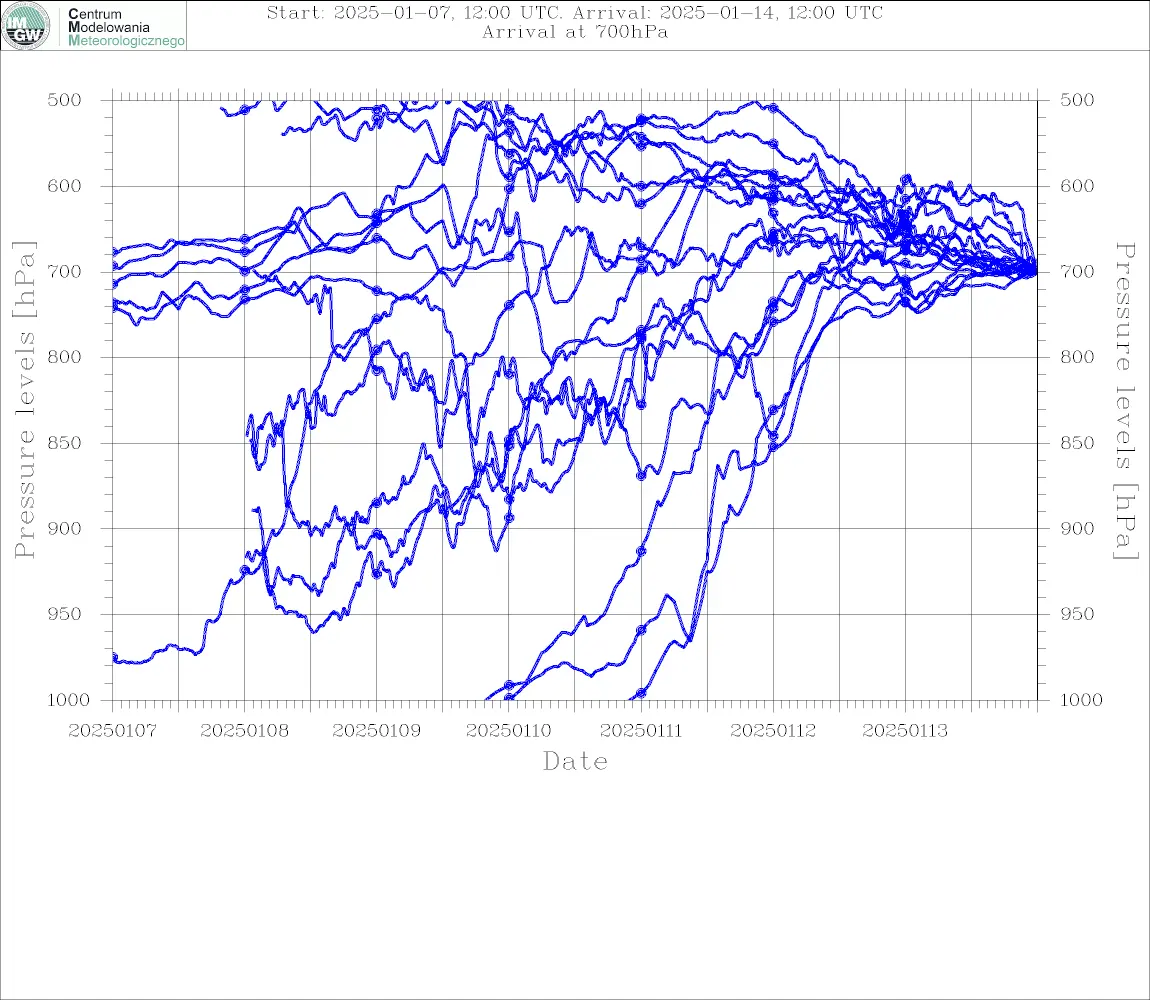
Task: Click the right axis 900 label
Action: (1077, 529)
